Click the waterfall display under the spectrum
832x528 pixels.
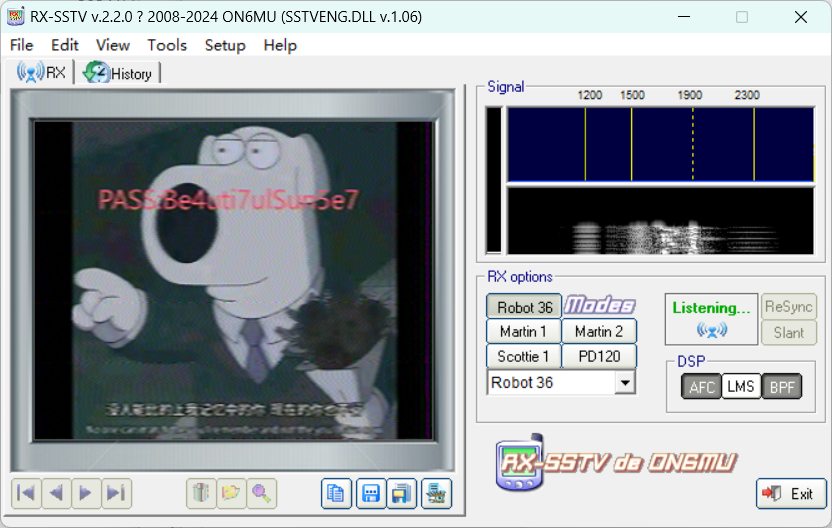tap(661, 221)
